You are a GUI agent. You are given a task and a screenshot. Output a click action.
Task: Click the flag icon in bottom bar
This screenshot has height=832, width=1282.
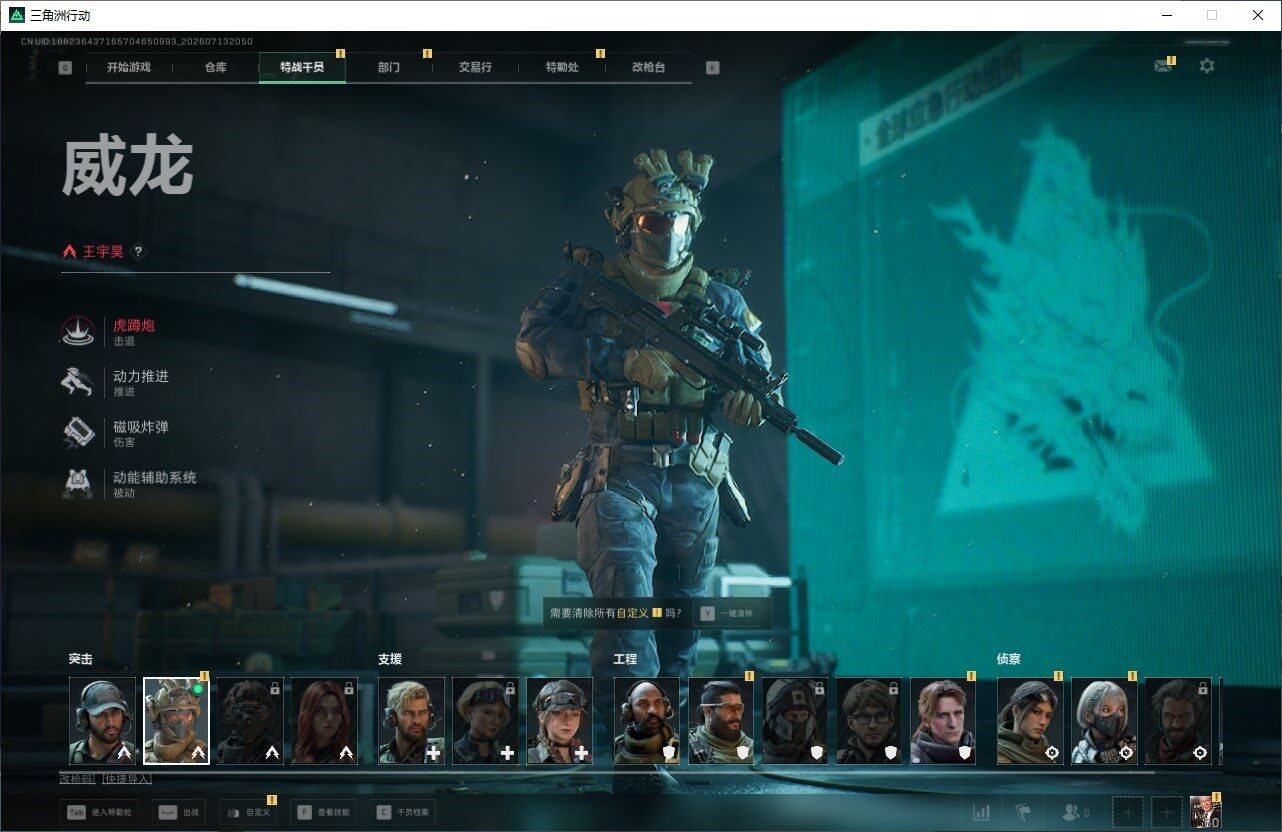point(1023,812)
